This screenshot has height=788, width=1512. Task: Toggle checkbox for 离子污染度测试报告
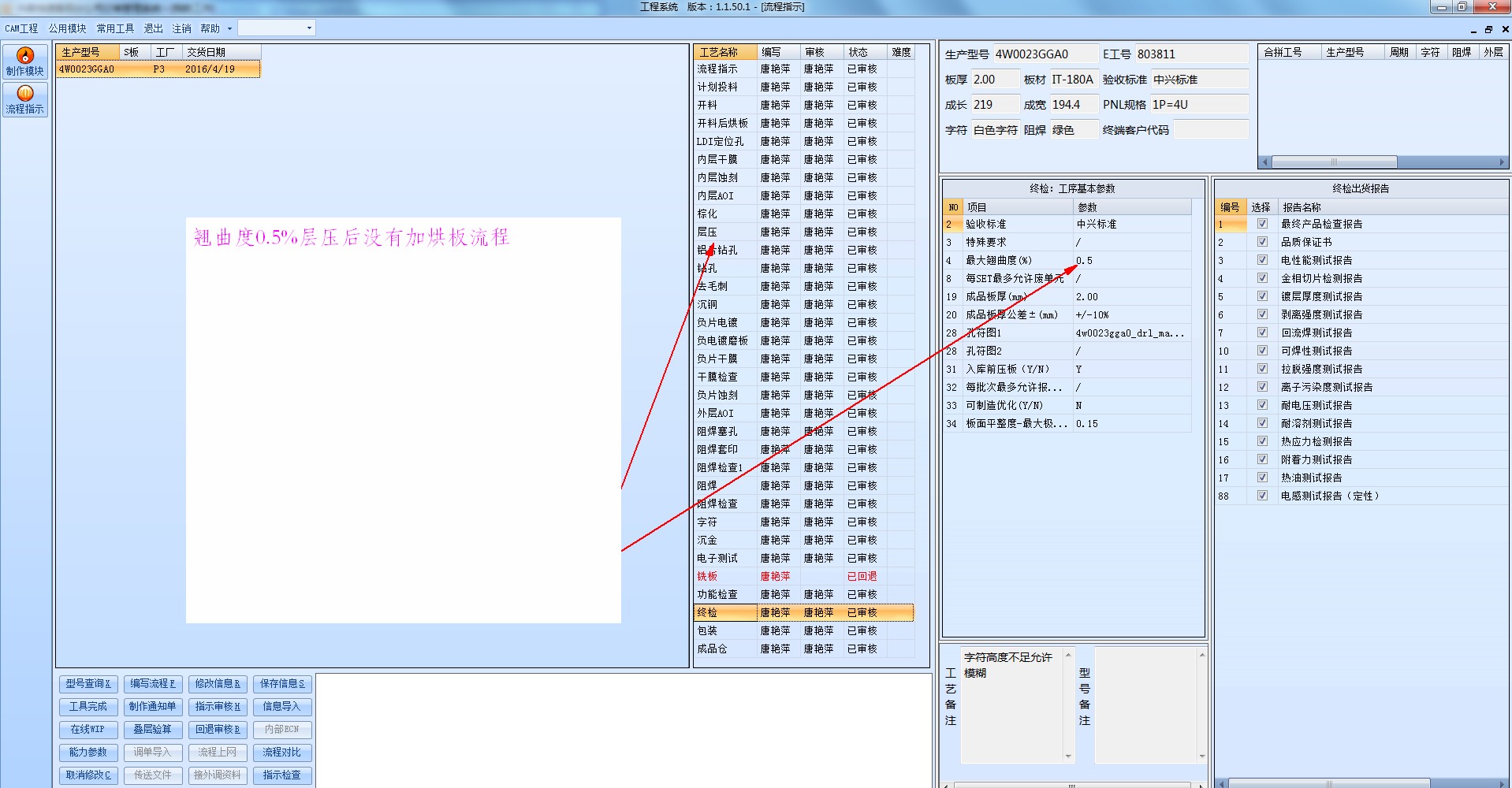point(1262,387)
